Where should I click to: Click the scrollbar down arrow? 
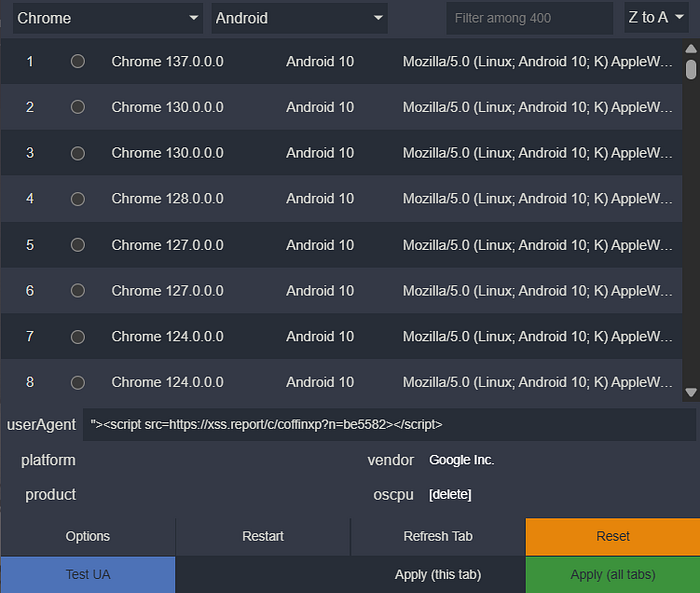(x=691, y=393)
